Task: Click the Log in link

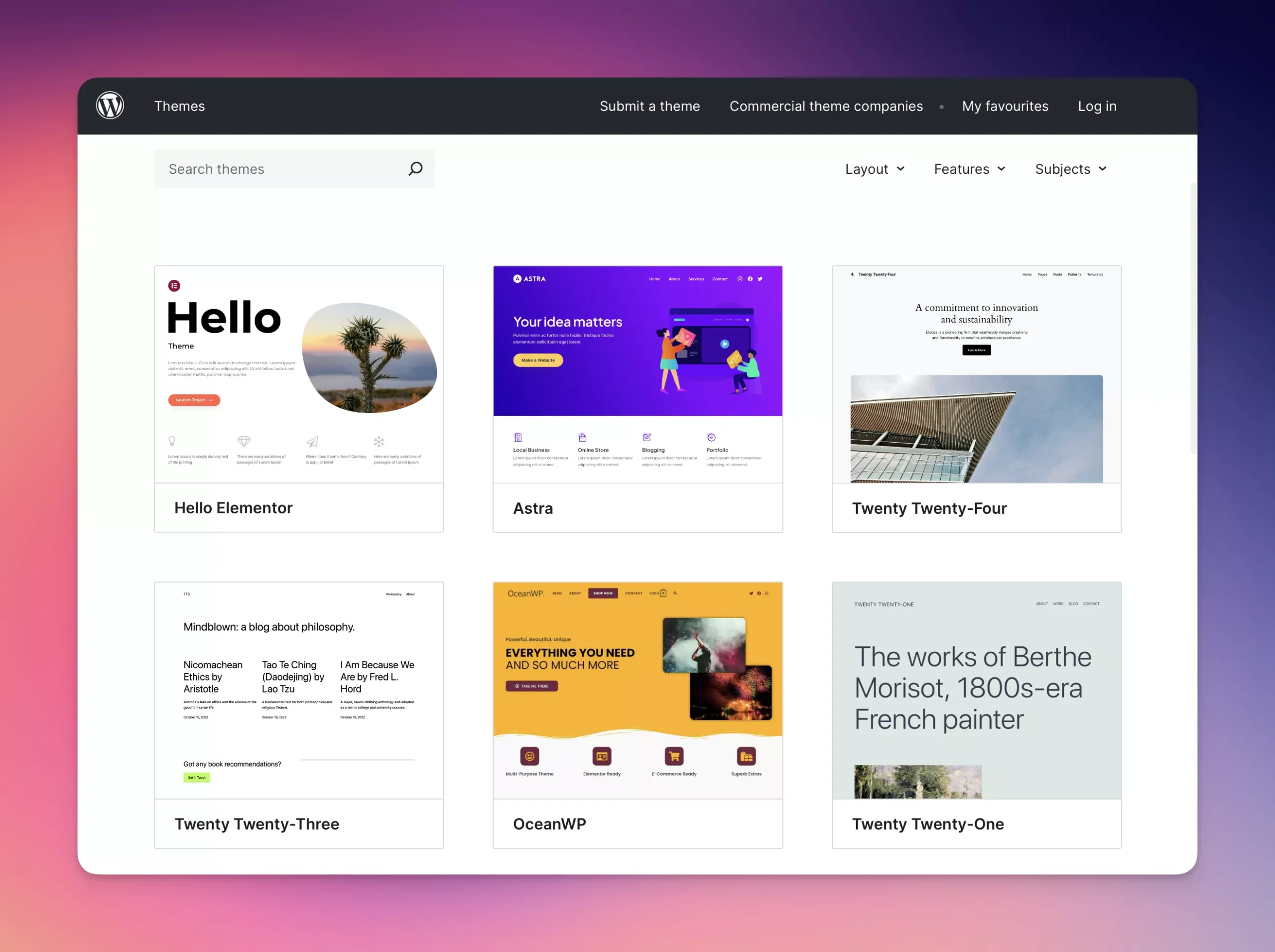Action: pyautogui.click(x=1097, y=107)
